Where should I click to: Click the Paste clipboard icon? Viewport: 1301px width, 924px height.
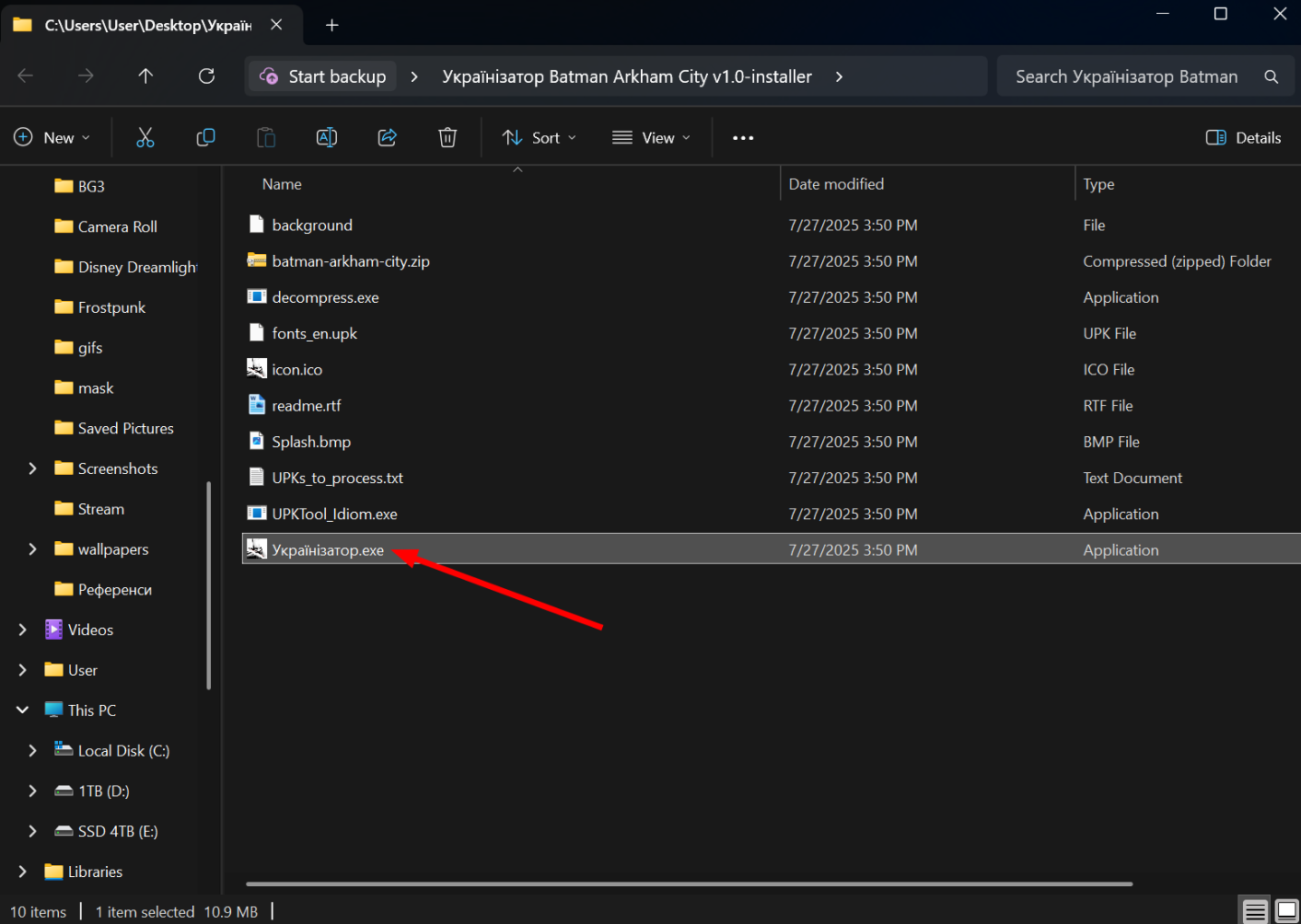(266, 137)
